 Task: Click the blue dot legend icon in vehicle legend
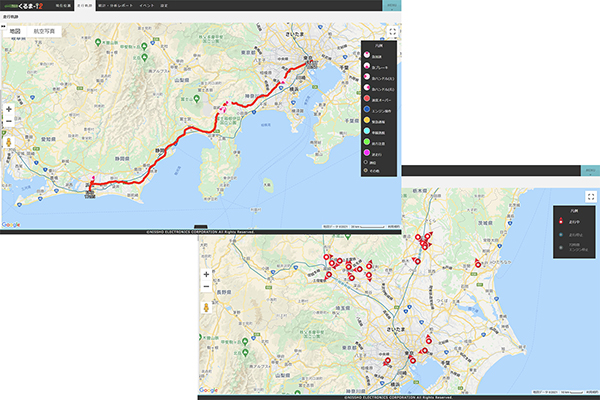[561, 235]
